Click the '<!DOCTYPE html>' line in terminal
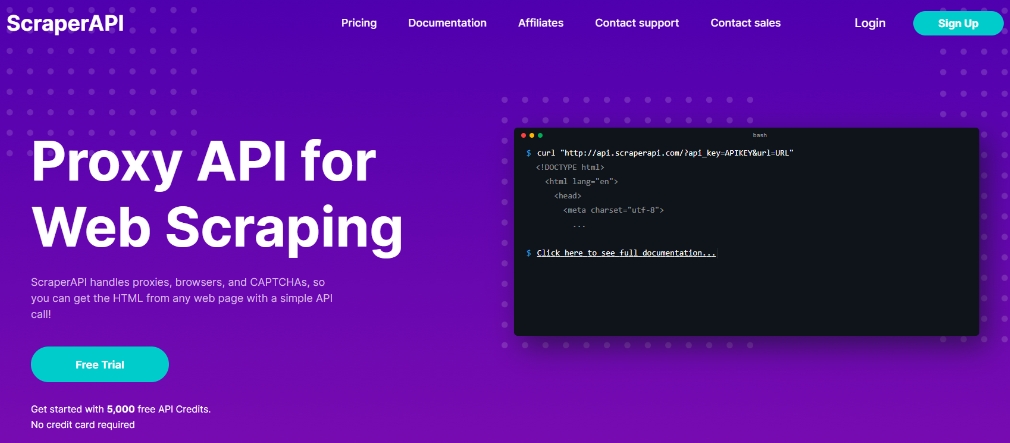Screen dimensions: 1010x443 click(x=570, y=167)
